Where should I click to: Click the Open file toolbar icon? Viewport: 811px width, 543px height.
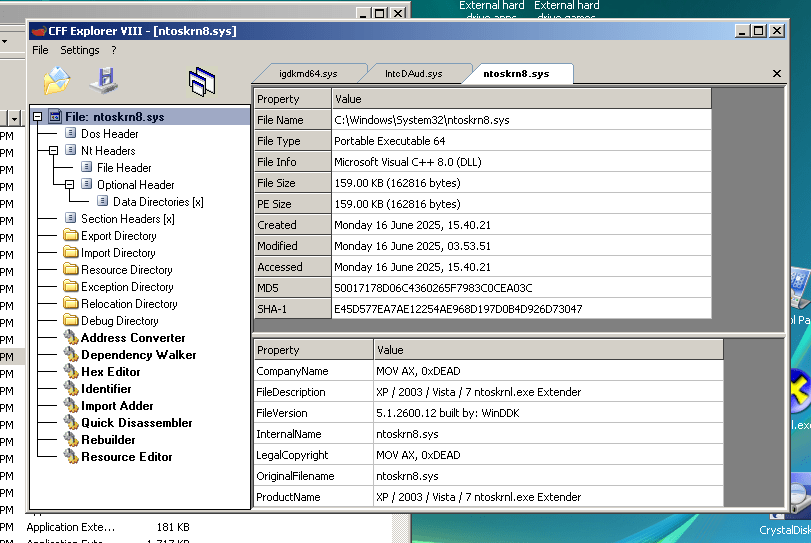pos(57,79)
